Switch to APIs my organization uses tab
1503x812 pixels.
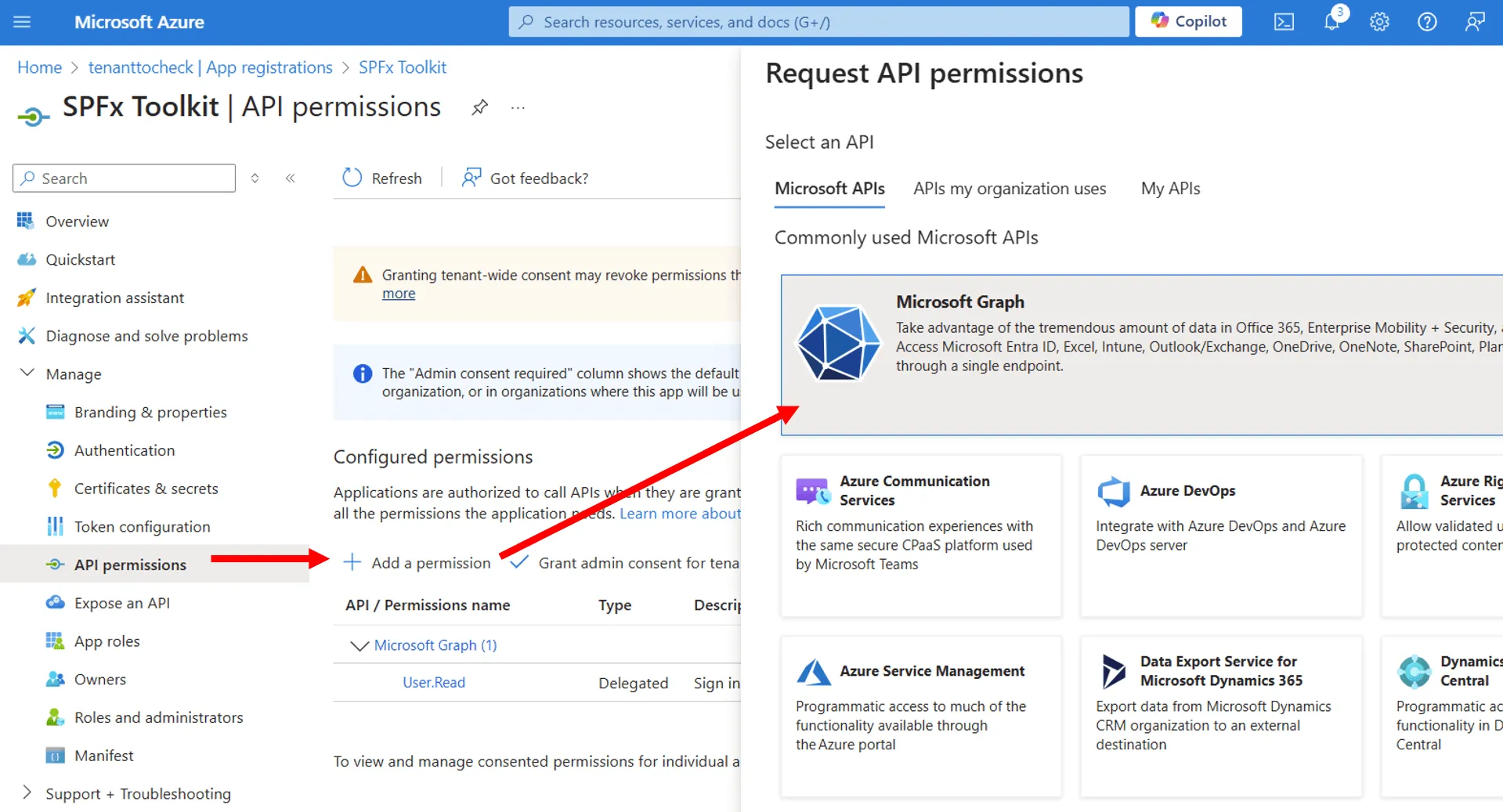click(1009, 188)
